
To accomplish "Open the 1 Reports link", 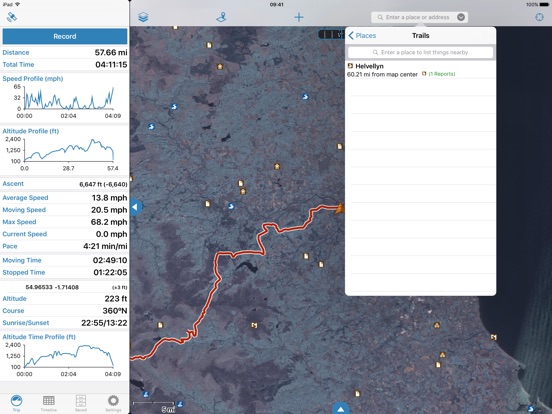I will [x=442, y=74].
